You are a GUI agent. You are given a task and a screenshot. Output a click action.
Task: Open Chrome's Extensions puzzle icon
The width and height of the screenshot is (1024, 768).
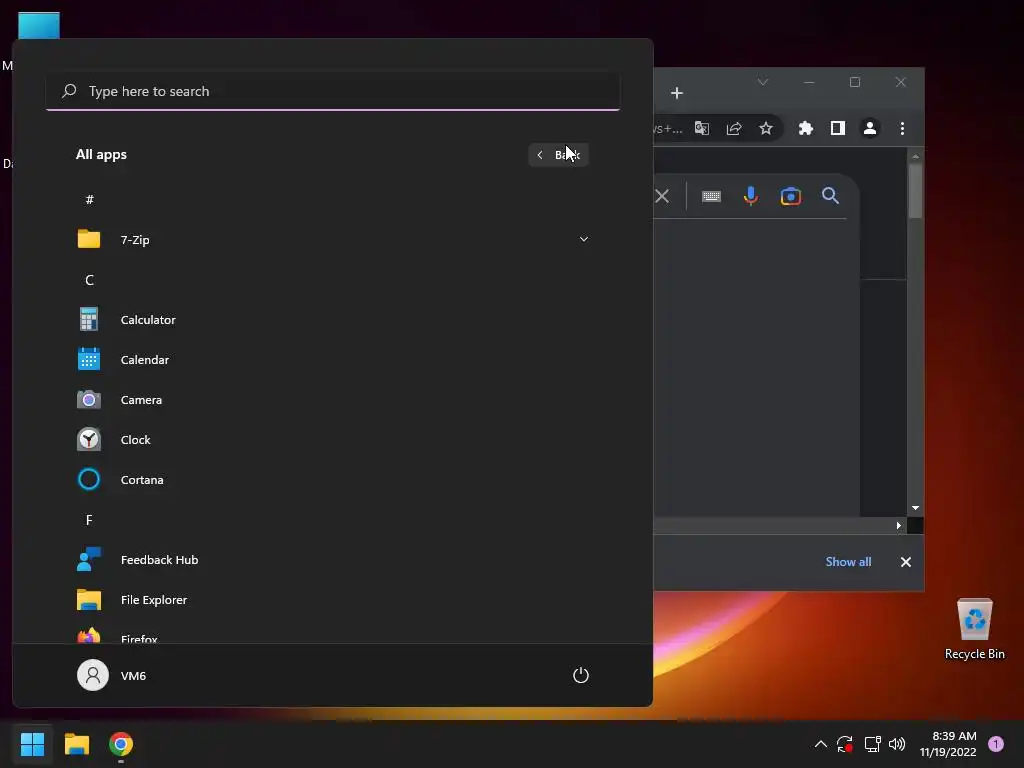point(806,128)
